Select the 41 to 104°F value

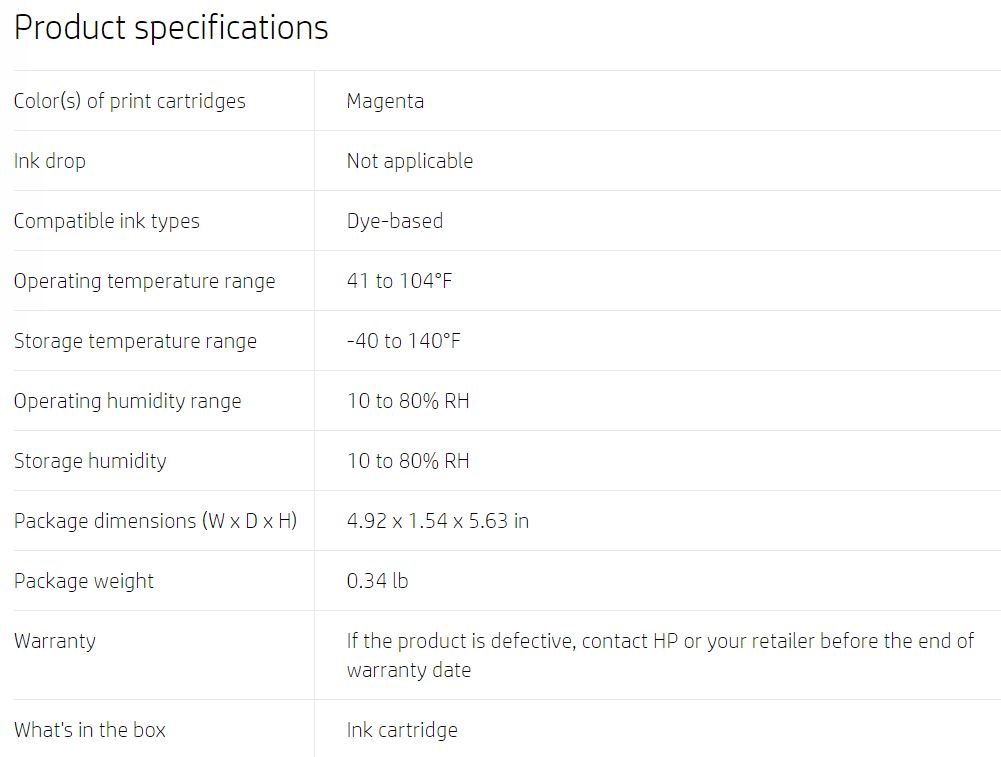[399, 281]
